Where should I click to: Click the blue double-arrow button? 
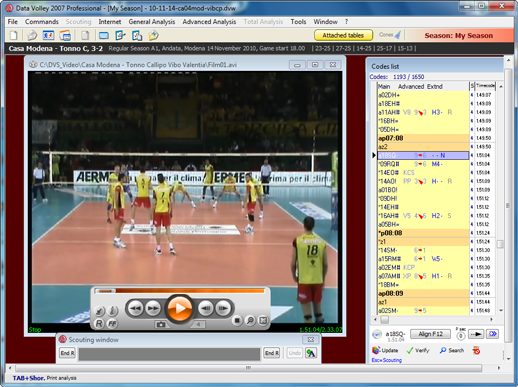493,334
